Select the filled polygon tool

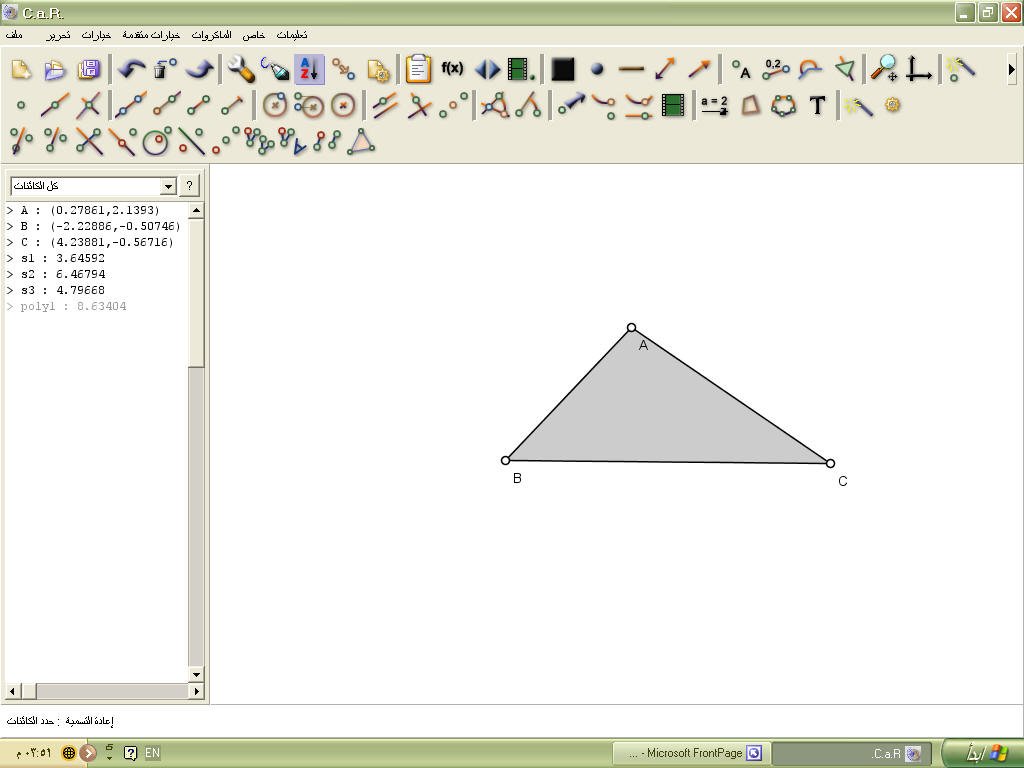pyautogui.click(x=750, y=105)
